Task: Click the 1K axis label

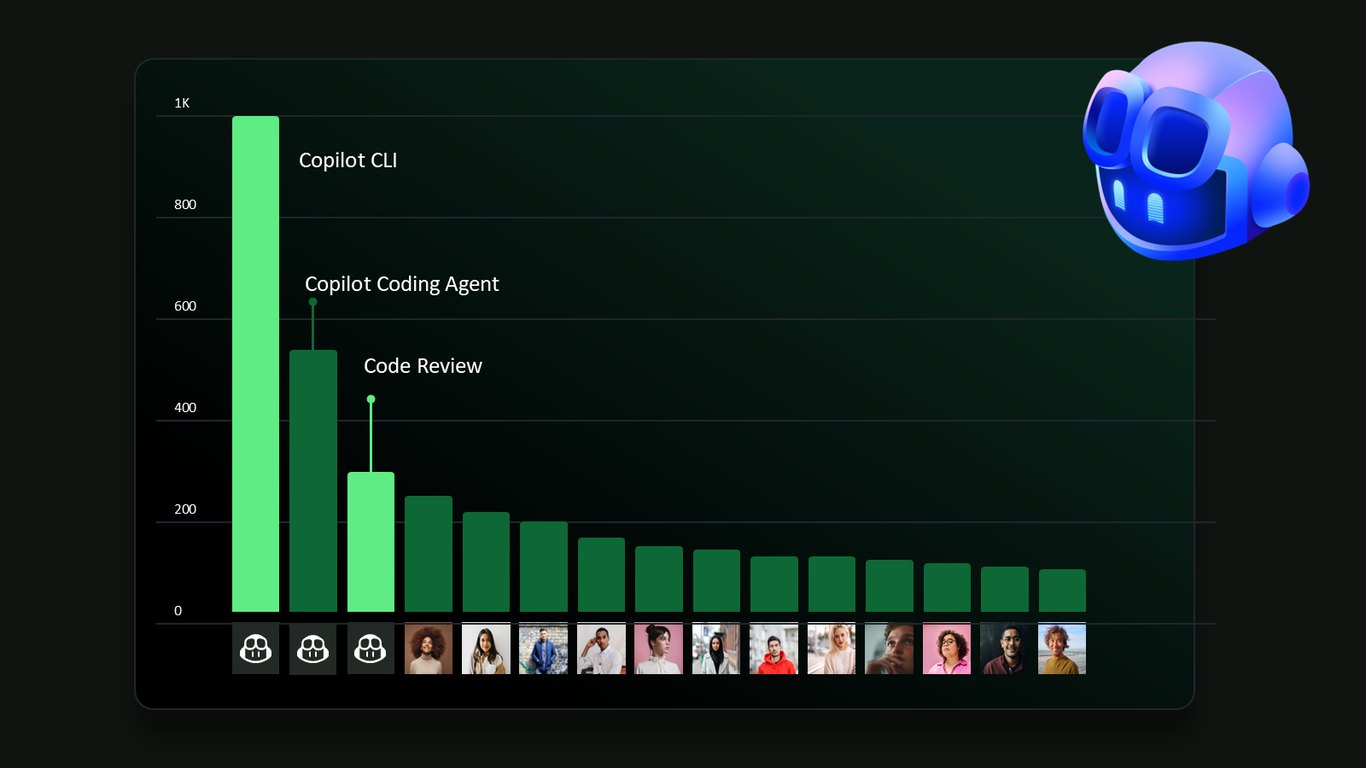Action: (182, 103)
